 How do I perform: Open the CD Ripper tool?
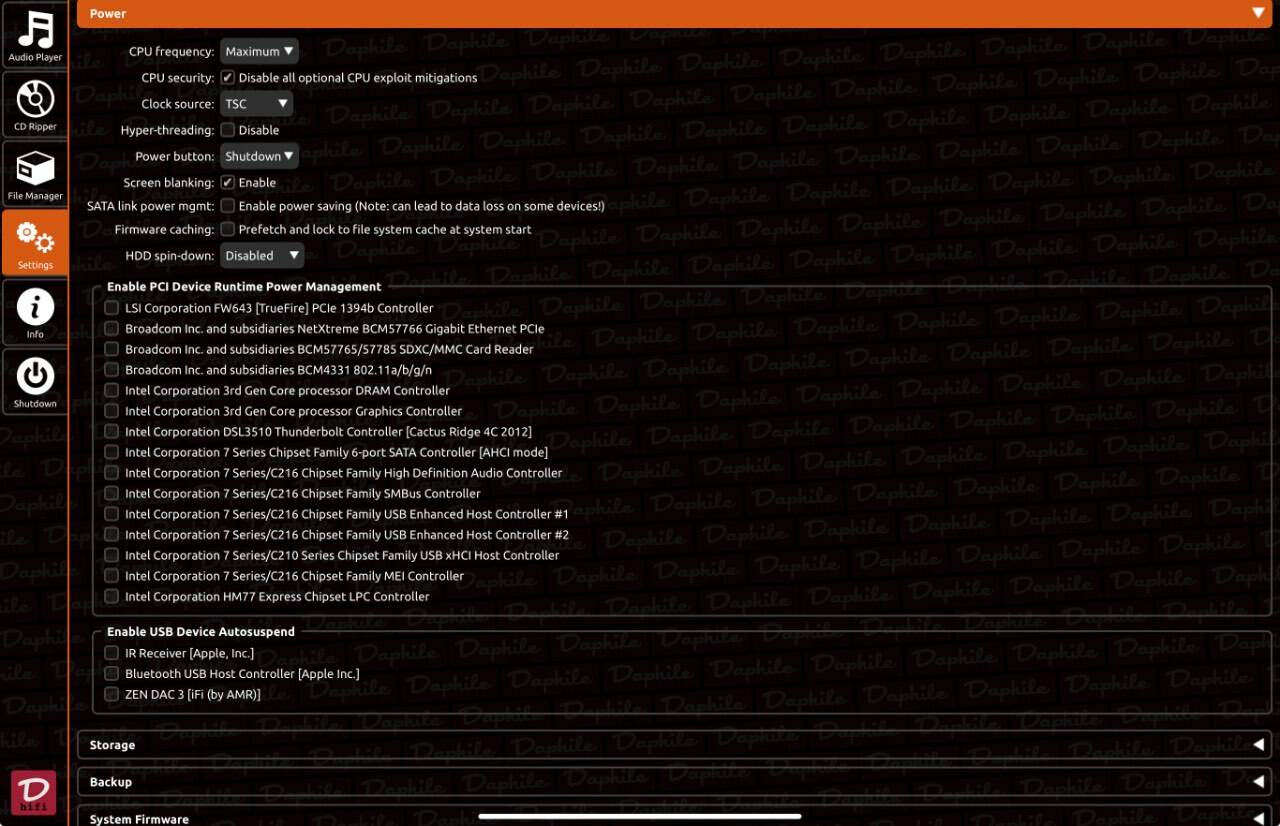point(35,105)
